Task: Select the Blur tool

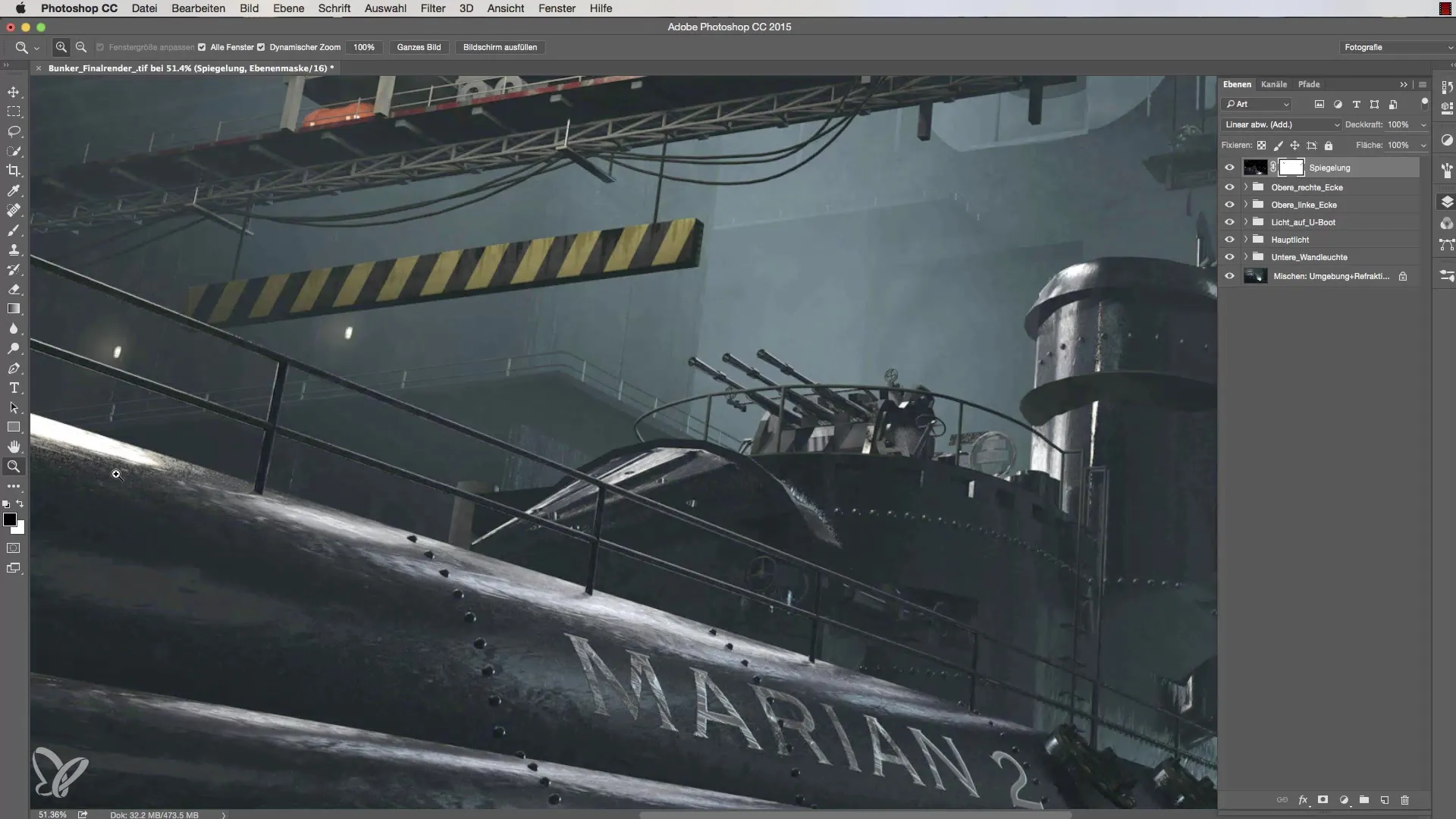Action: pyautogui.click(x=14, y=328)
